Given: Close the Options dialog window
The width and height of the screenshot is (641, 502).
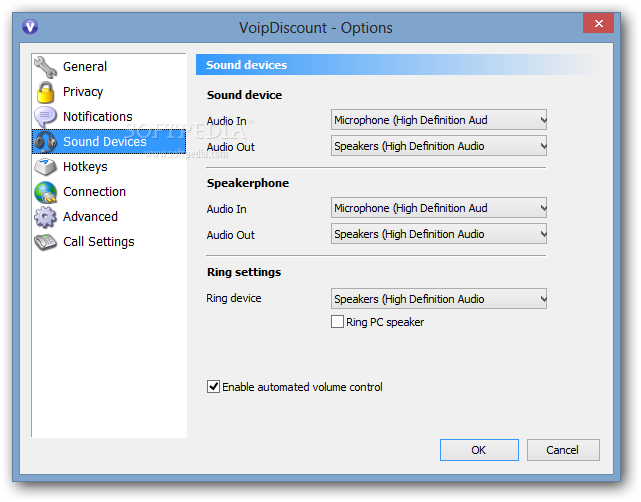Looking at the screenshot, I should (598, 23).
